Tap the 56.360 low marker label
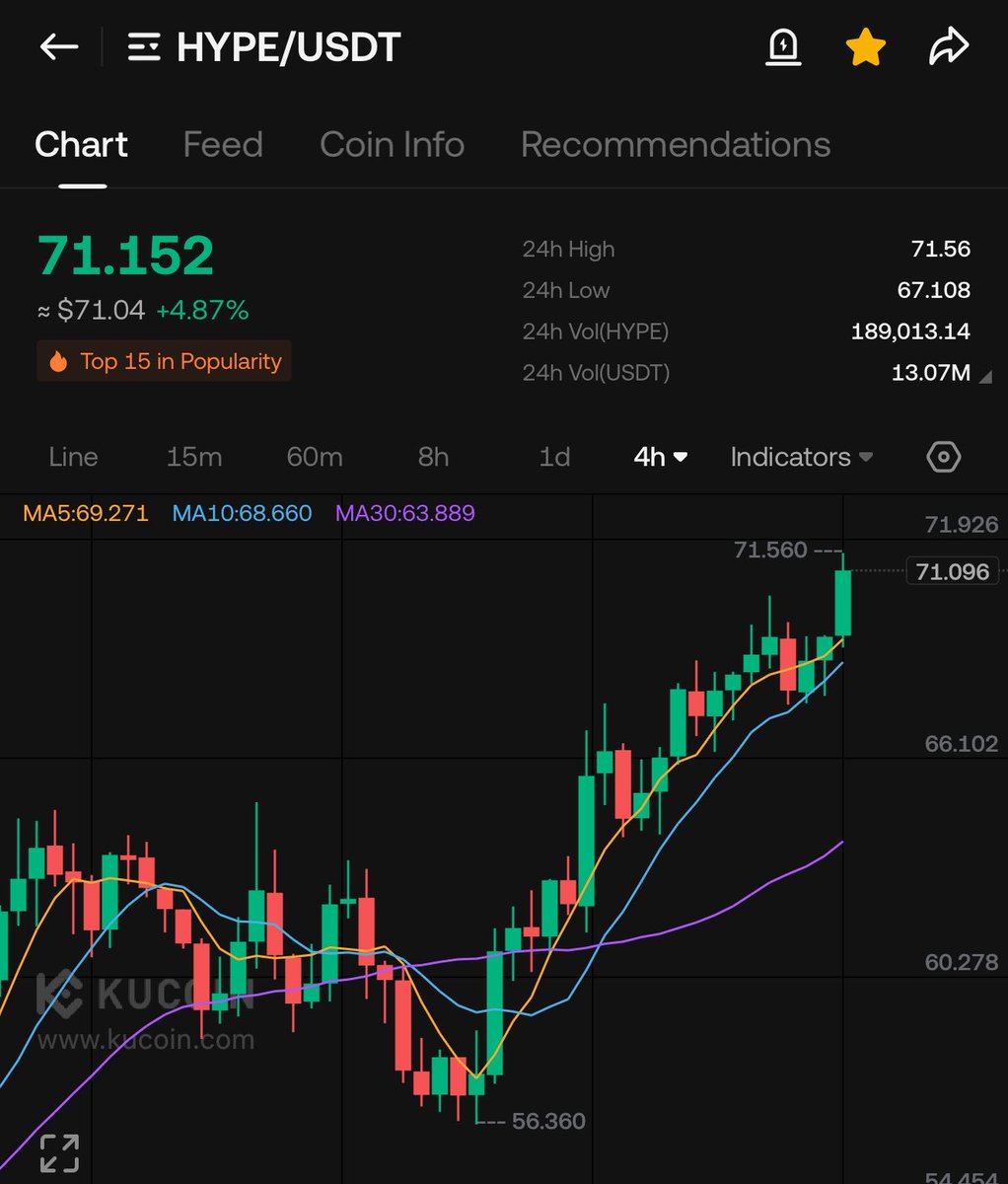The height and width of the screenshot is (1184, 1008). click(x=548, y=1121)
